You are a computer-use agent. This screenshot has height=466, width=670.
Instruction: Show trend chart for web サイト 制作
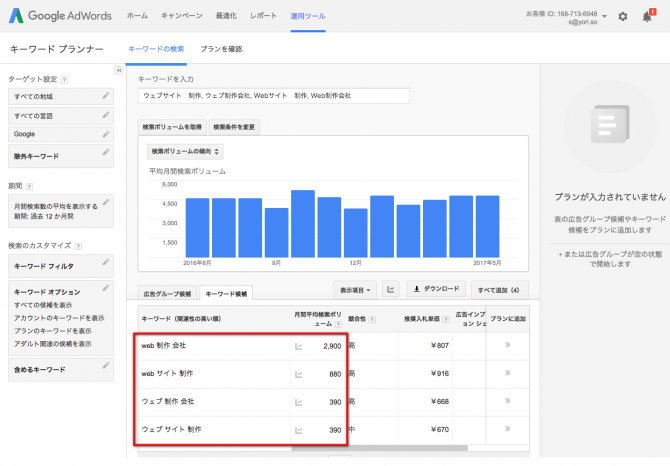299,375
